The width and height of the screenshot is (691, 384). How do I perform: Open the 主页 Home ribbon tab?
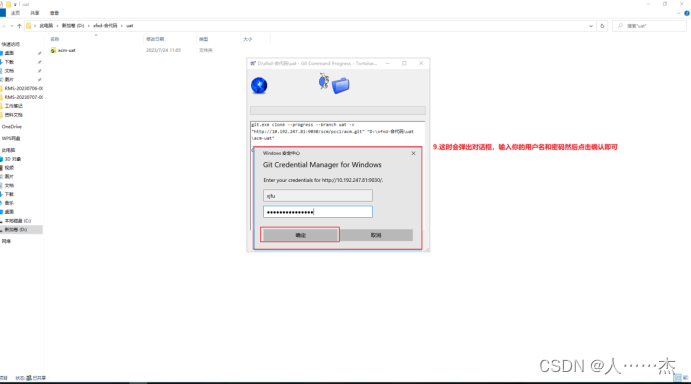15,13
